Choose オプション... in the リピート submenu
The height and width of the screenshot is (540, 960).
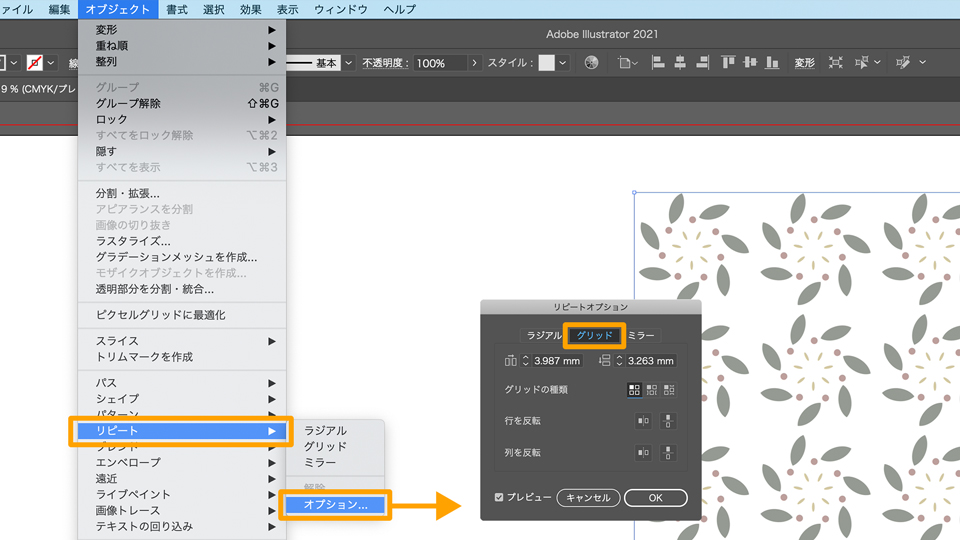[336, 504]
